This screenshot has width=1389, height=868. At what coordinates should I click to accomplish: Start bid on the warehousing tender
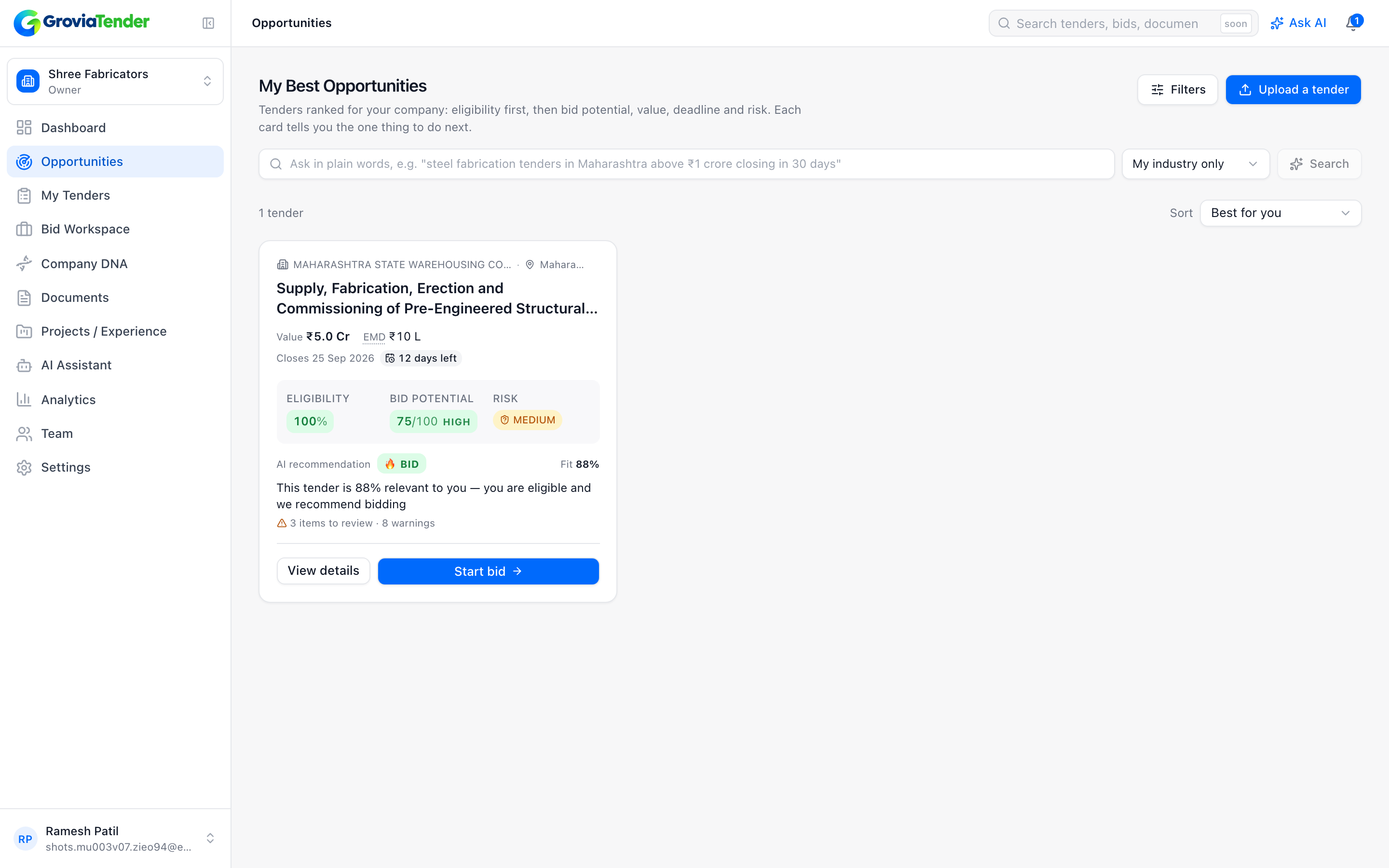pyautogui.click(x=488, y=571)
